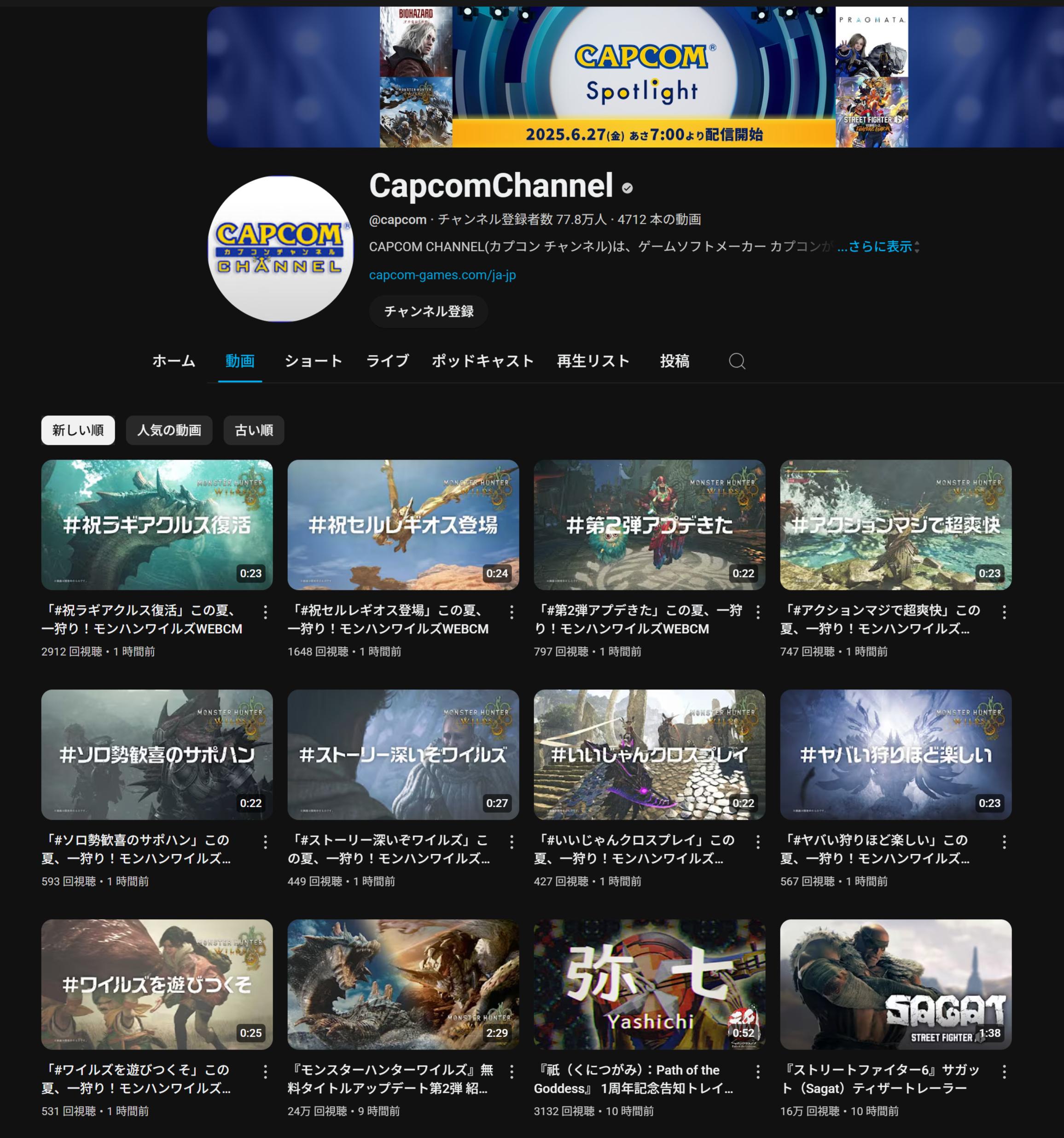Viewport: 1064px width, 1138px height.
Task: Click the チャンネル登録 subscribe button
Action: [x=428, y=311]
